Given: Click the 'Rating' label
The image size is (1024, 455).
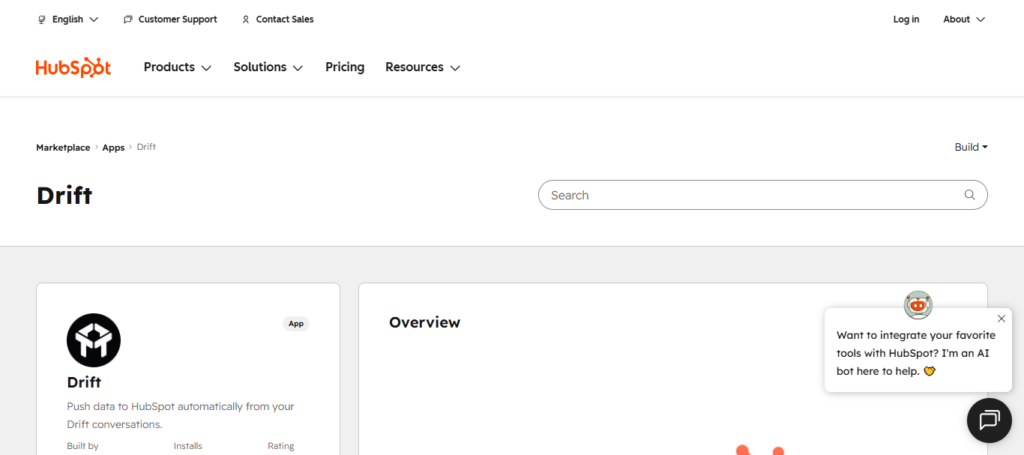Looking at the screenshot, I should tap(281, 447).
